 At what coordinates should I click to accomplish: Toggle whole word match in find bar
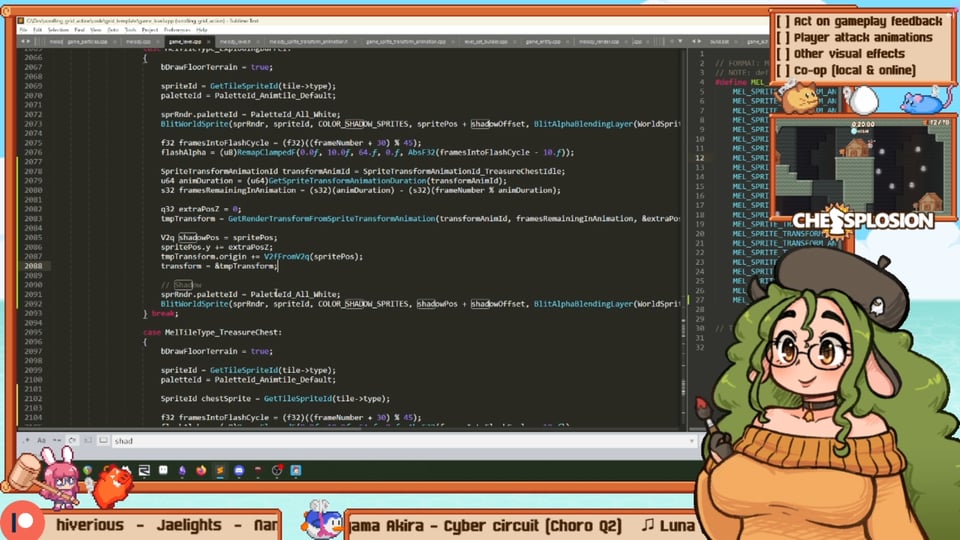tap(55, 440)
